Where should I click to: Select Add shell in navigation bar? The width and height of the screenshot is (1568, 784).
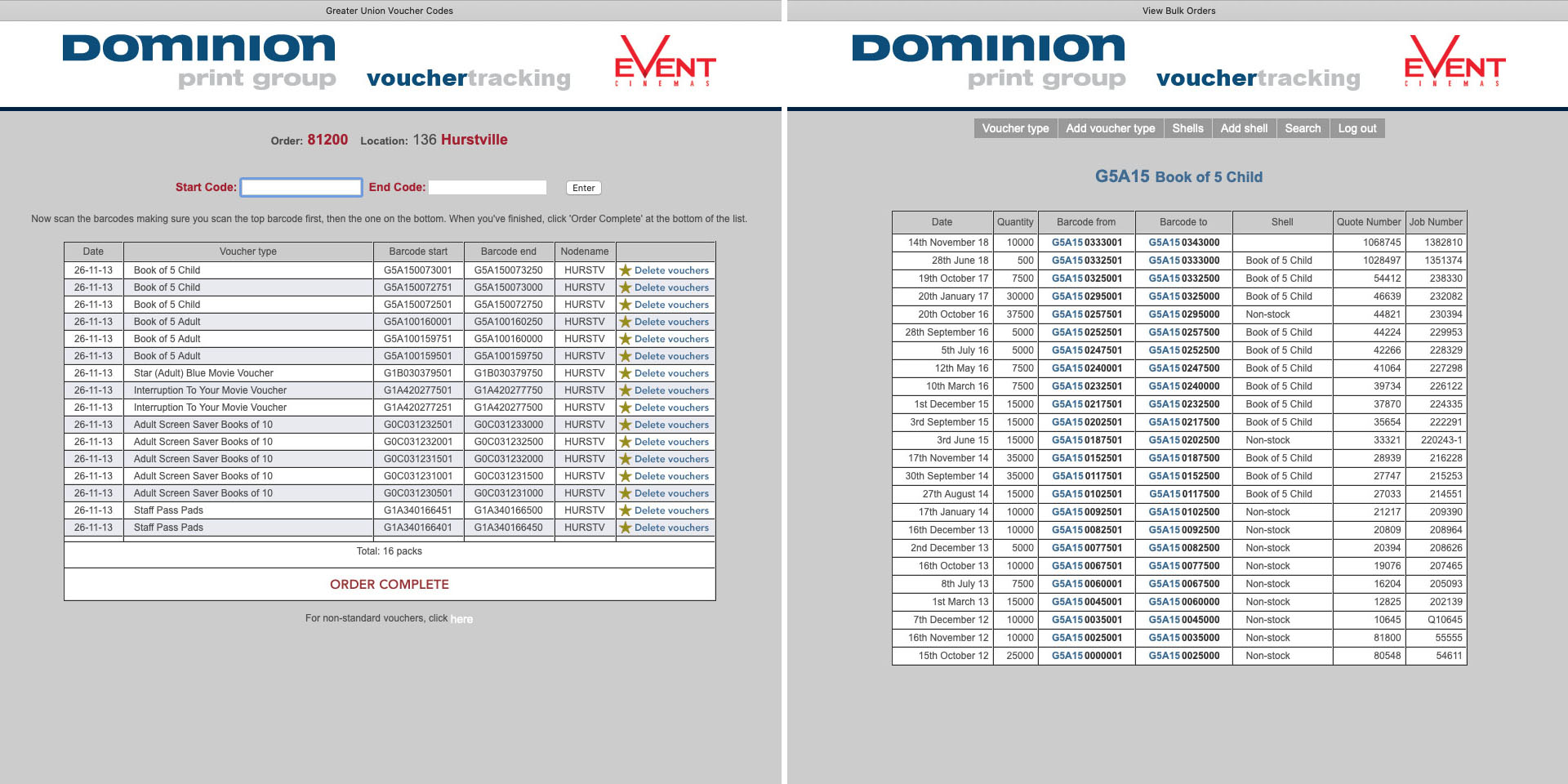coord(1244,128)
